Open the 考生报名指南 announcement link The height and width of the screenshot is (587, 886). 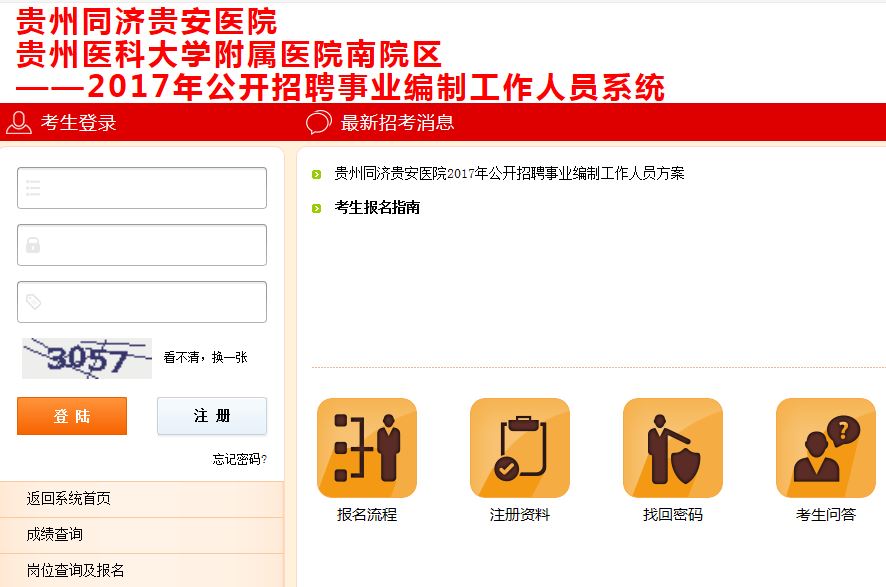point(377,208)
